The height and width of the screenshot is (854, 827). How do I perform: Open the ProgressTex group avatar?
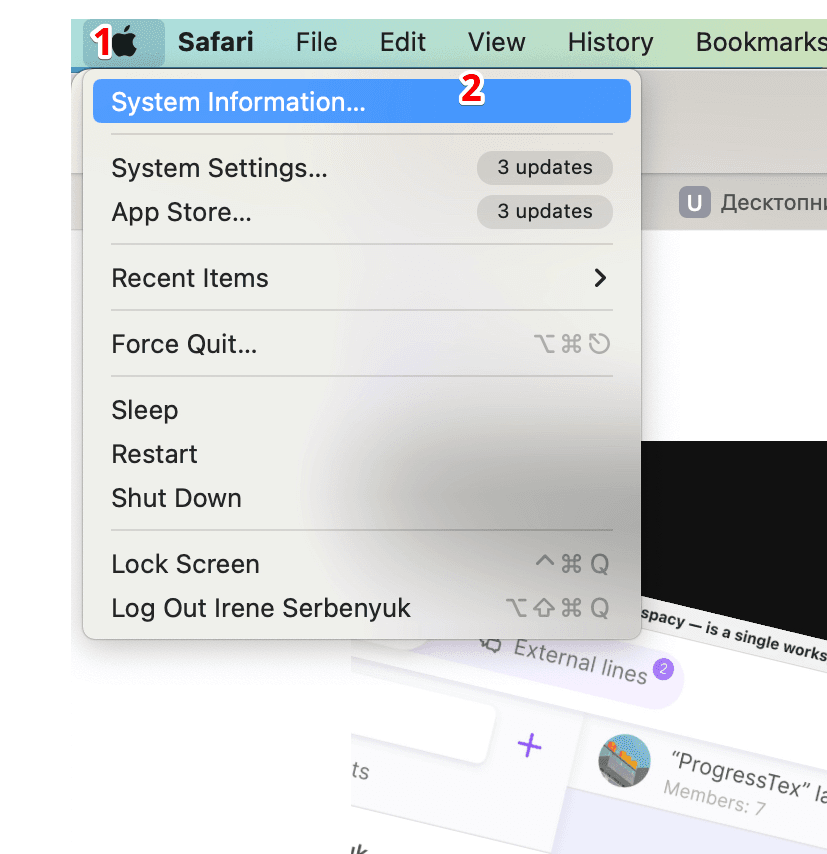624,761
